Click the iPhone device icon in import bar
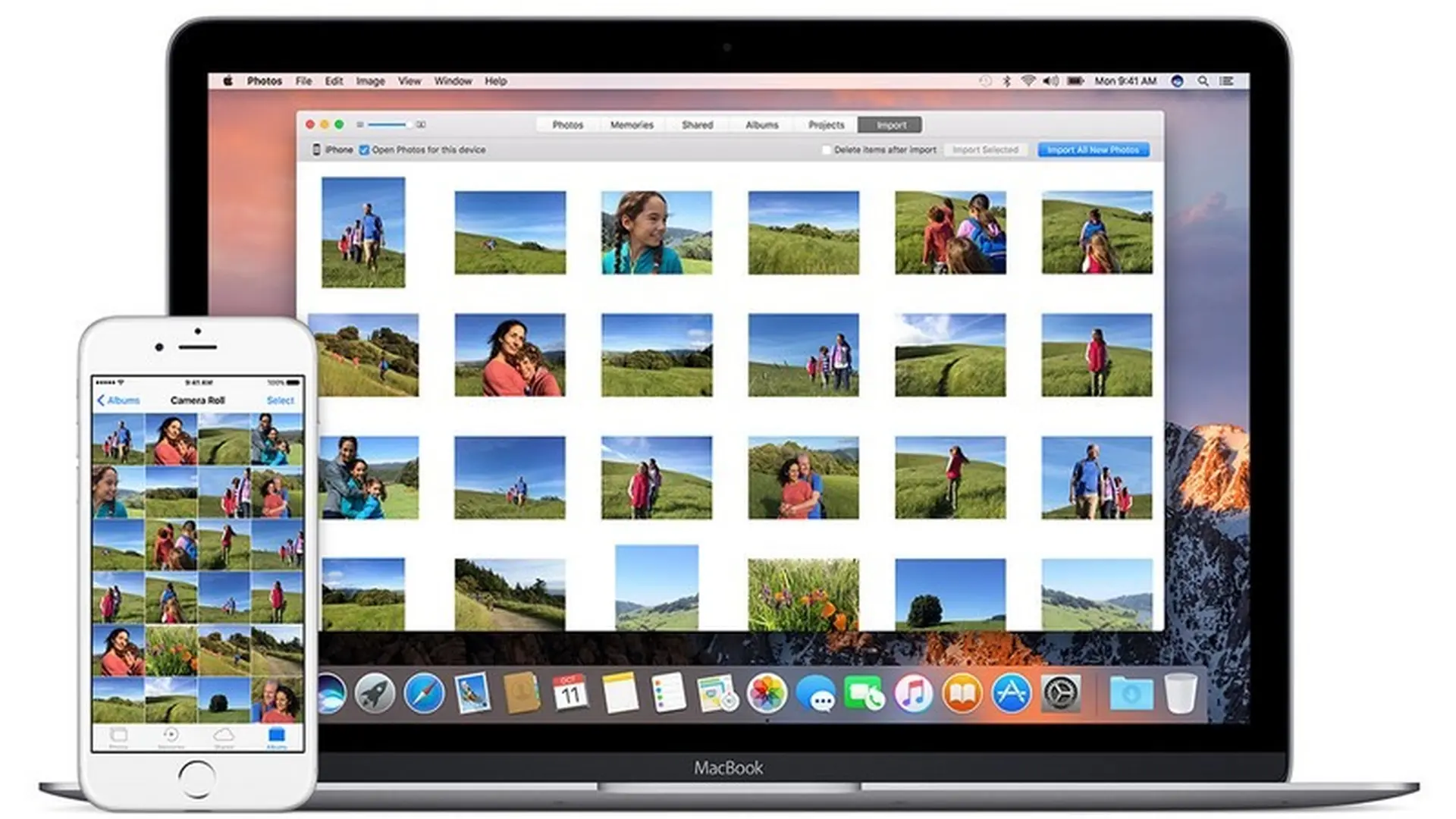1456x819 pixels. point(316,149)
